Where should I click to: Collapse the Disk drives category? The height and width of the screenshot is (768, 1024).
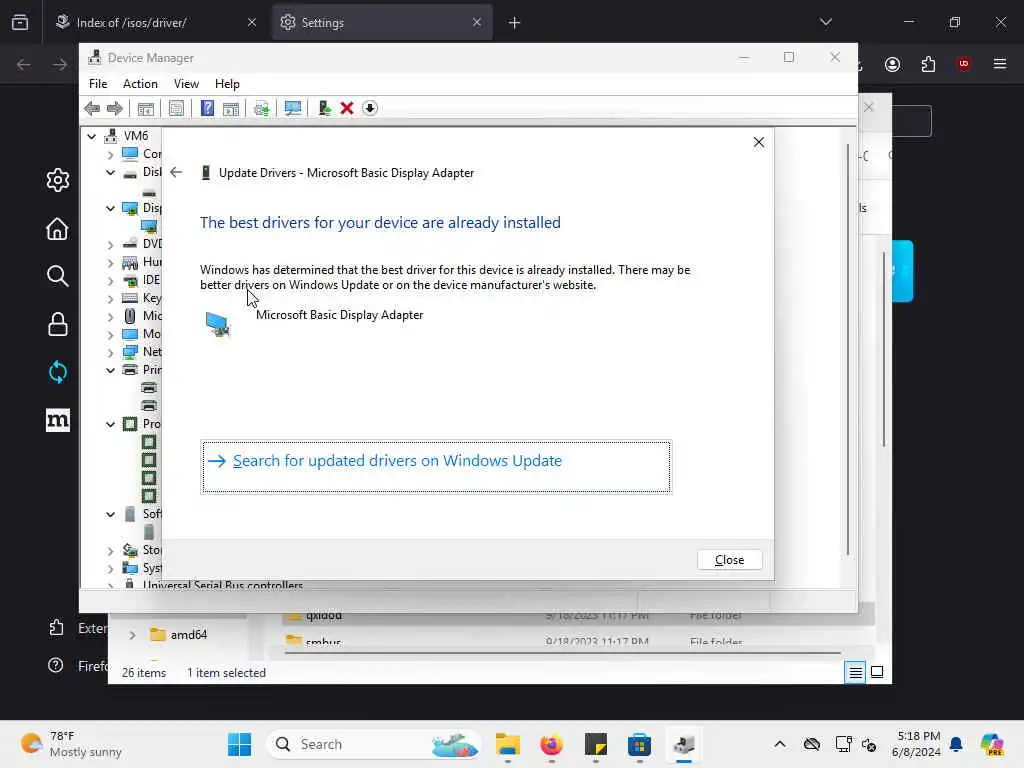tap(110, 172)
